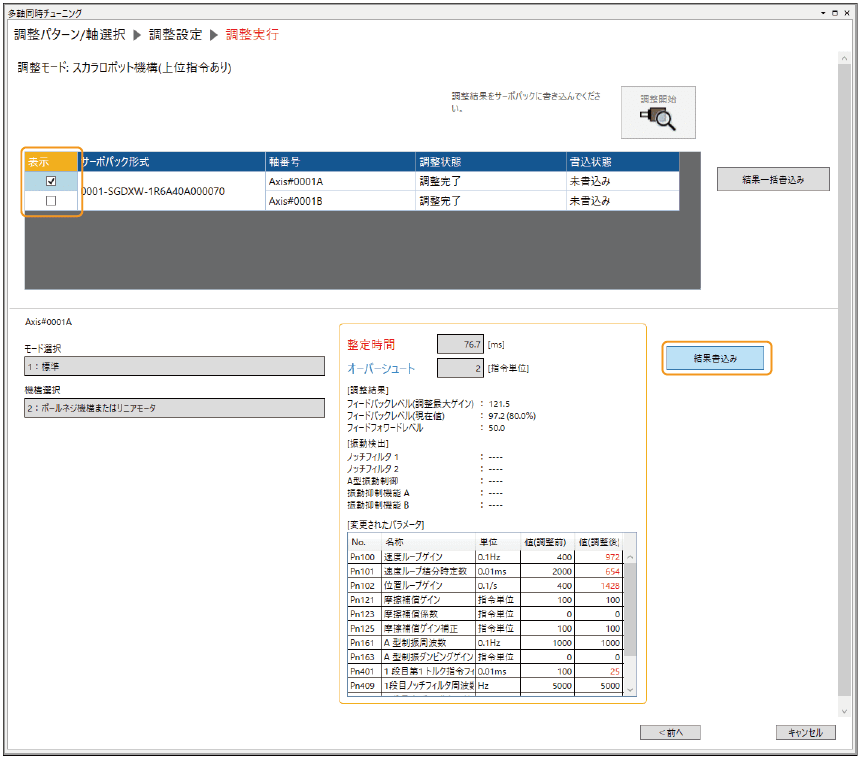
Task: Select the 調整実行 breadcrumb step
Action: 252,34
